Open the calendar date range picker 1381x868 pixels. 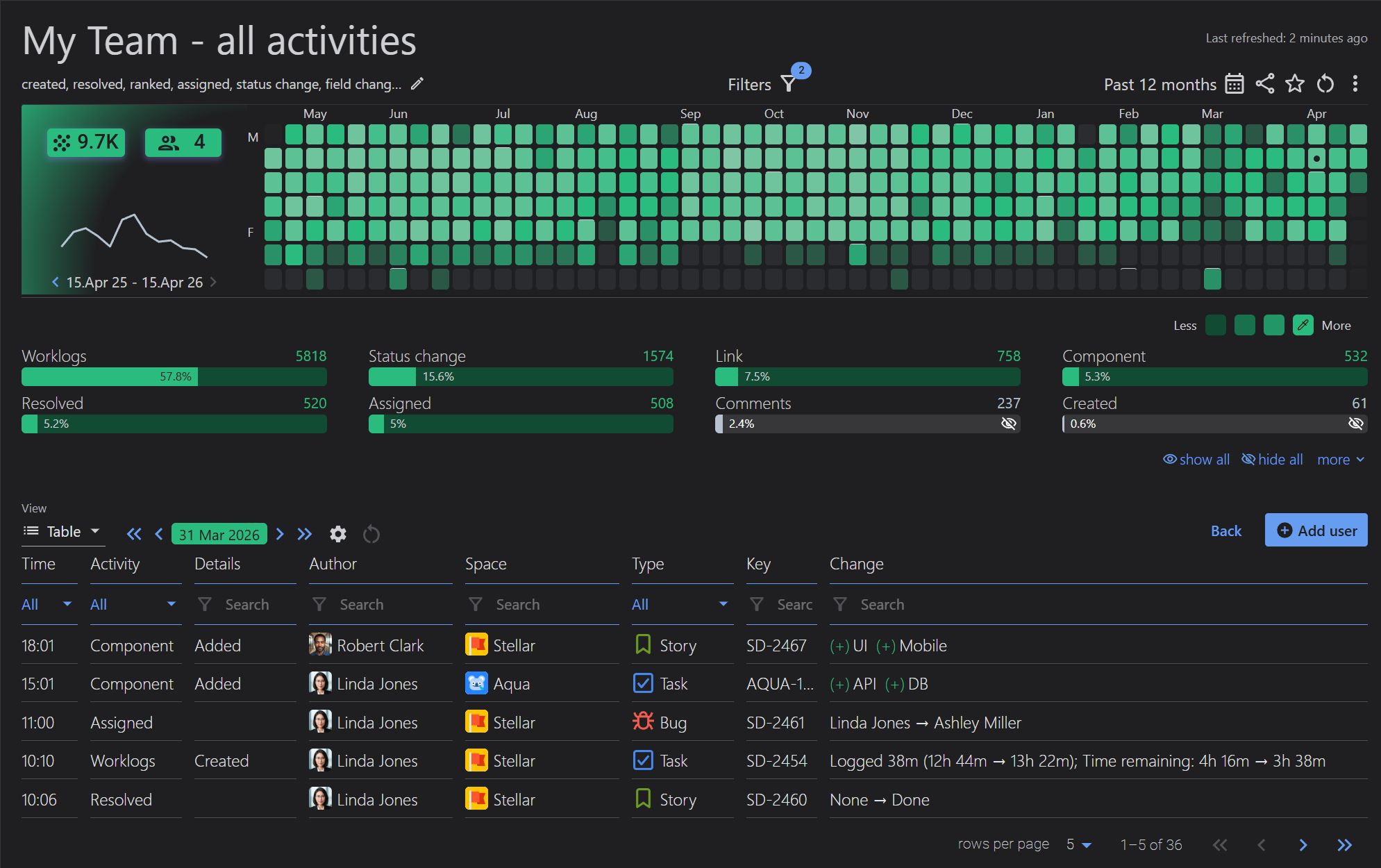1234,83
